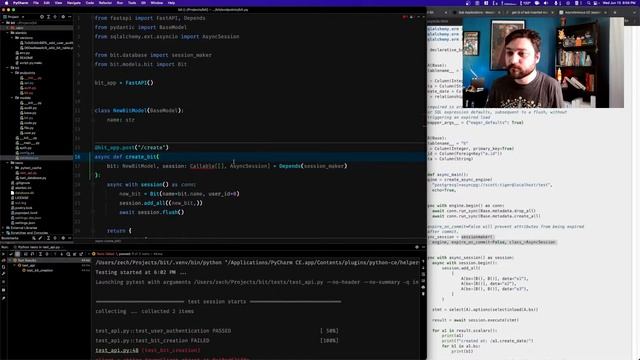The height and width of the screenshot is (360, 640).
Task: Click Expand All icon in Project panel header
Action: (x=48, y=17)
